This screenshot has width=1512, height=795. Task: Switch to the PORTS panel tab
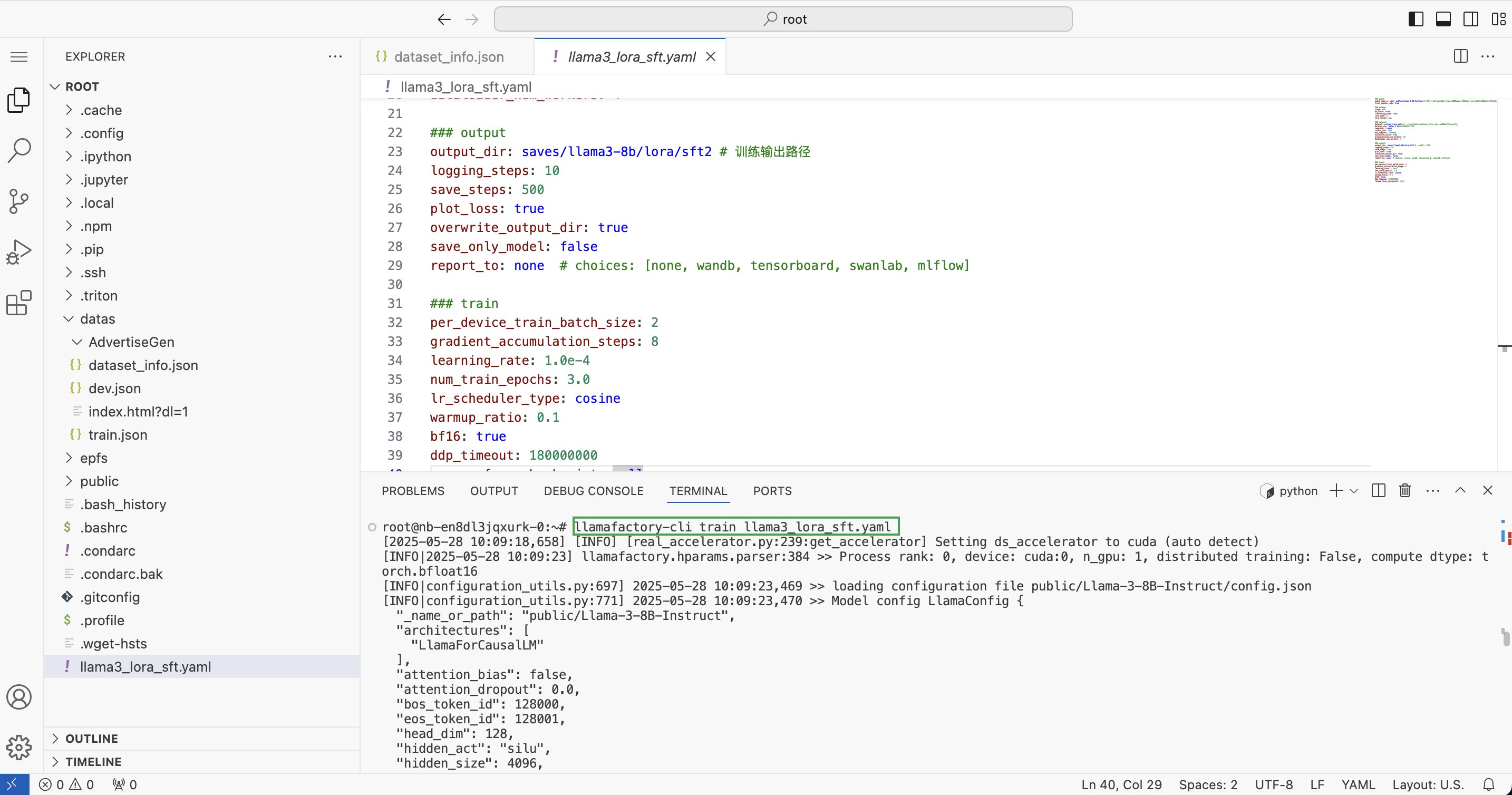tap(772, 491)
